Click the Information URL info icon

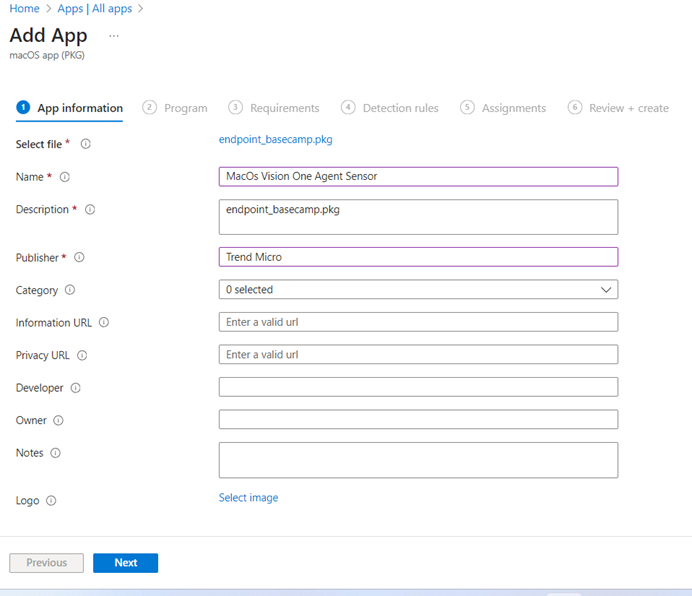coord(104,322)
